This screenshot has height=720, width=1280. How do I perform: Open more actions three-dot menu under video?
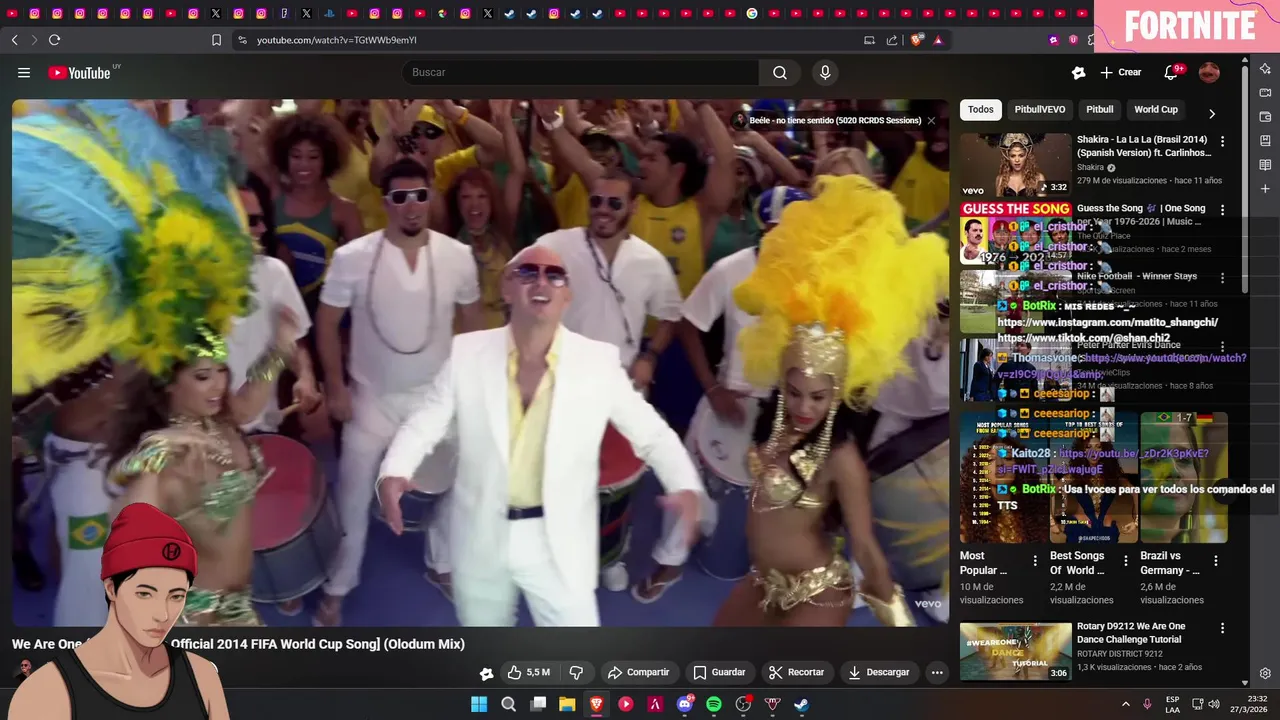(937, 672)
